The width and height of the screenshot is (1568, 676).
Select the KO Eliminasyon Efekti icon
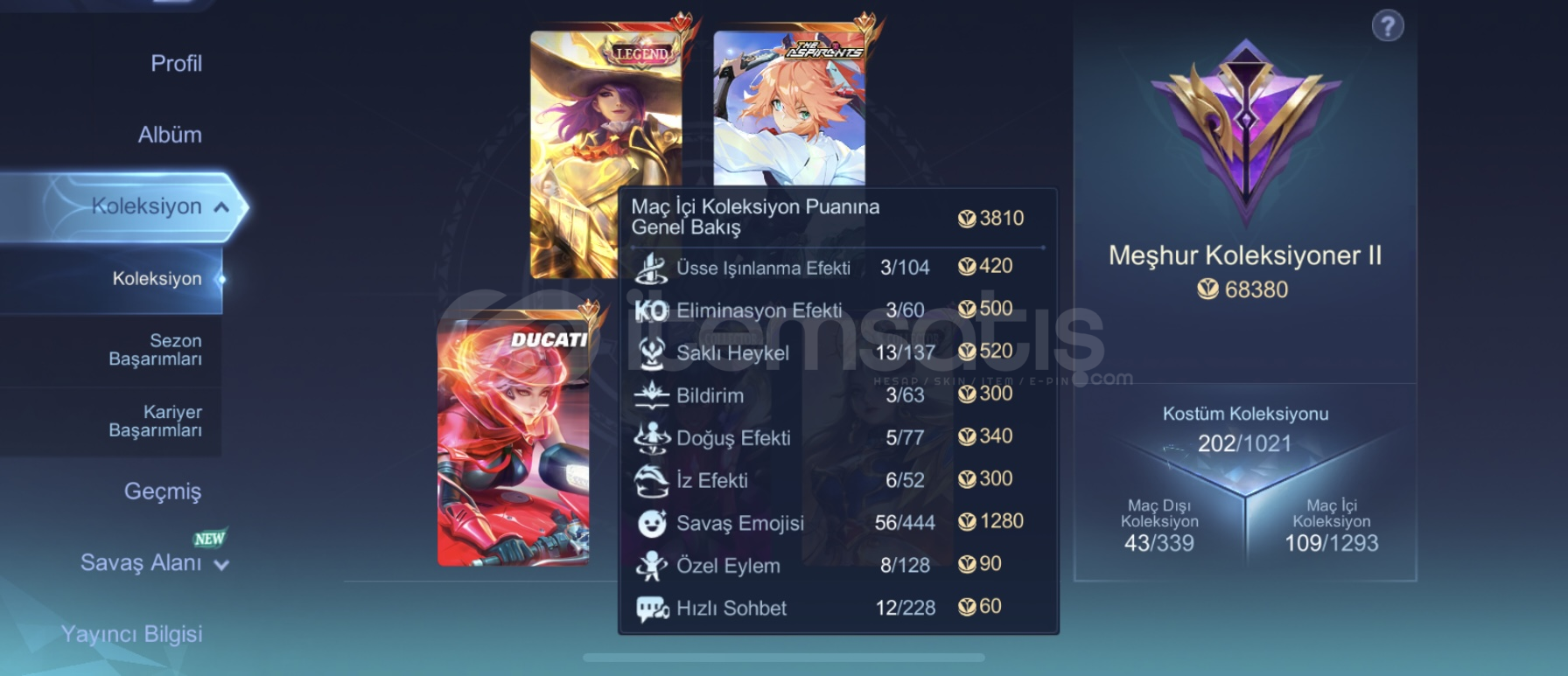(x=651, y=310)
